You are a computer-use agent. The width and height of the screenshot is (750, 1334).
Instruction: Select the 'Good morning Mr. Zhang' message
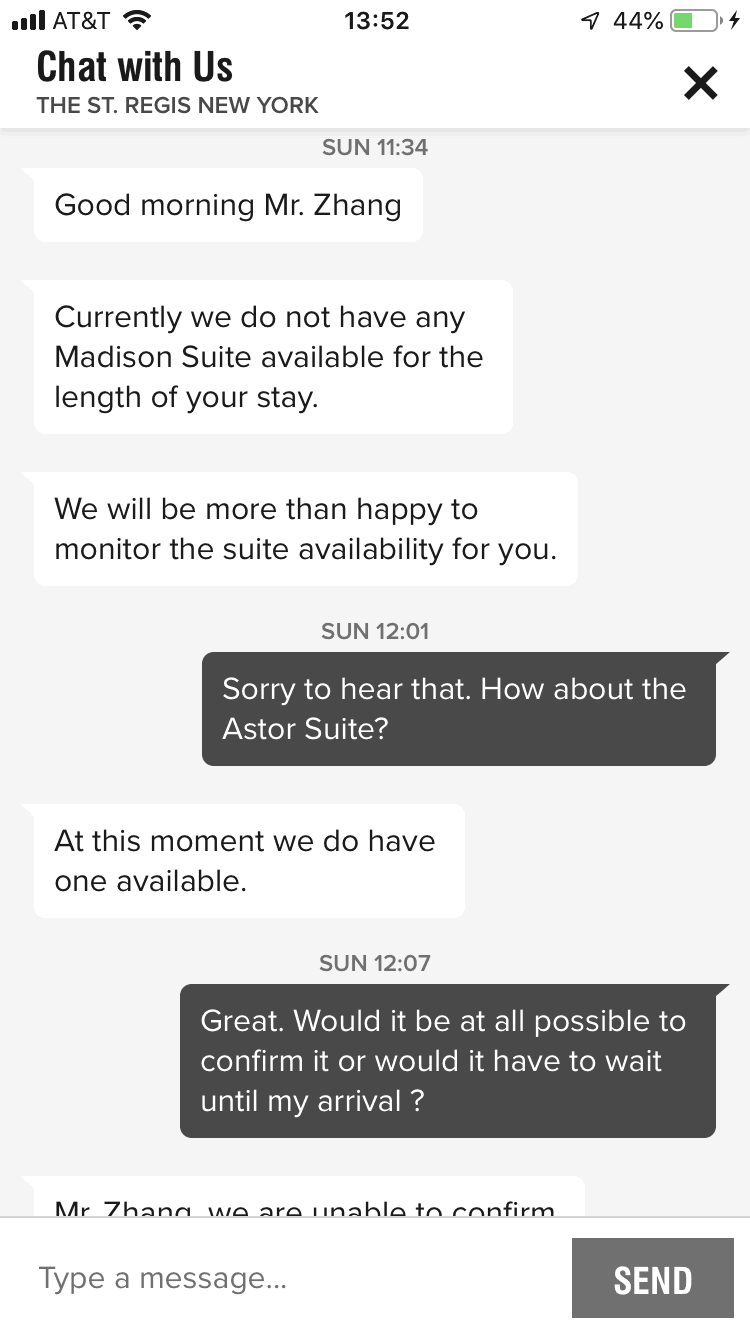click(x=228, y=205)
